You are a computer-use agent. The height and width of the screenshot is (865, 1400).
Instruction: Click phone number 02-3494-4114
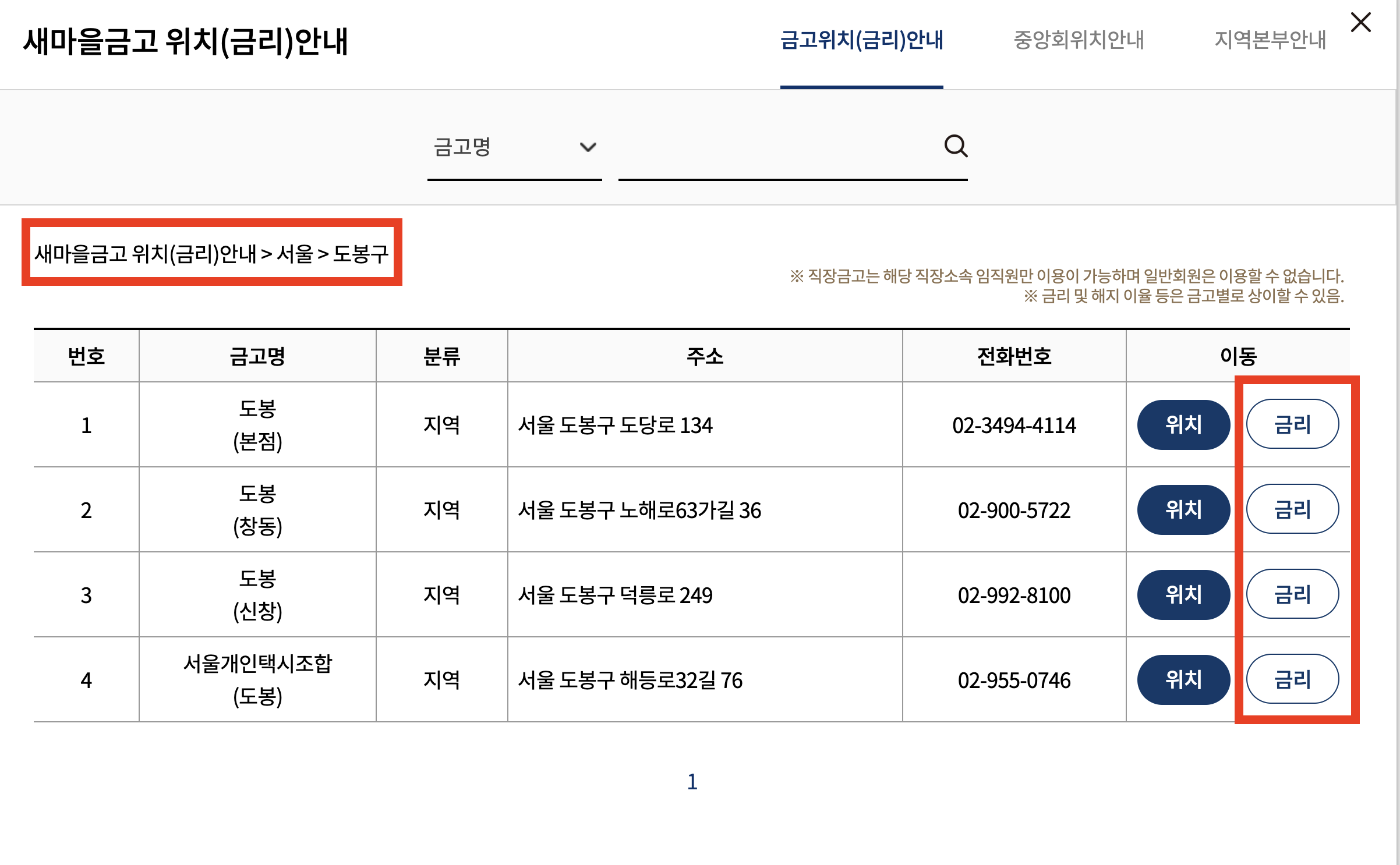click(1014, 426)
